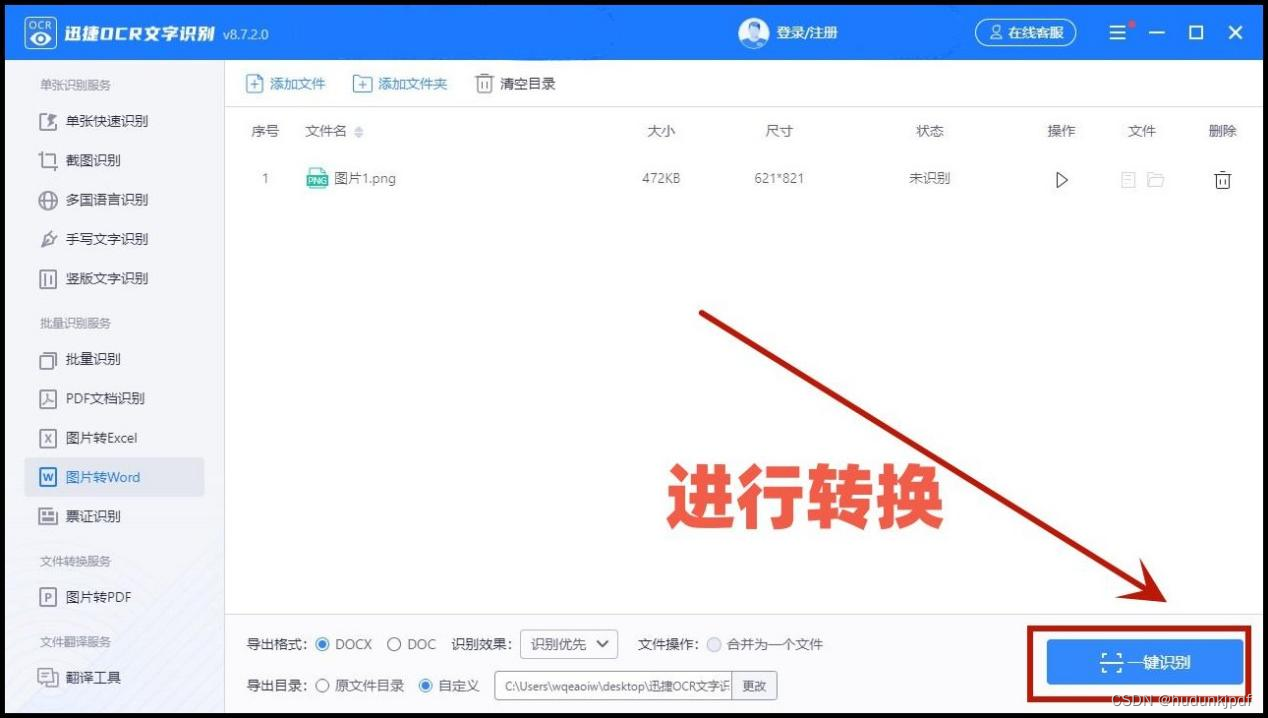1268x718 pixels.
Task: Open 批量识别 in the sidebar
Action: pyautogui.click(x=114, y=359)
